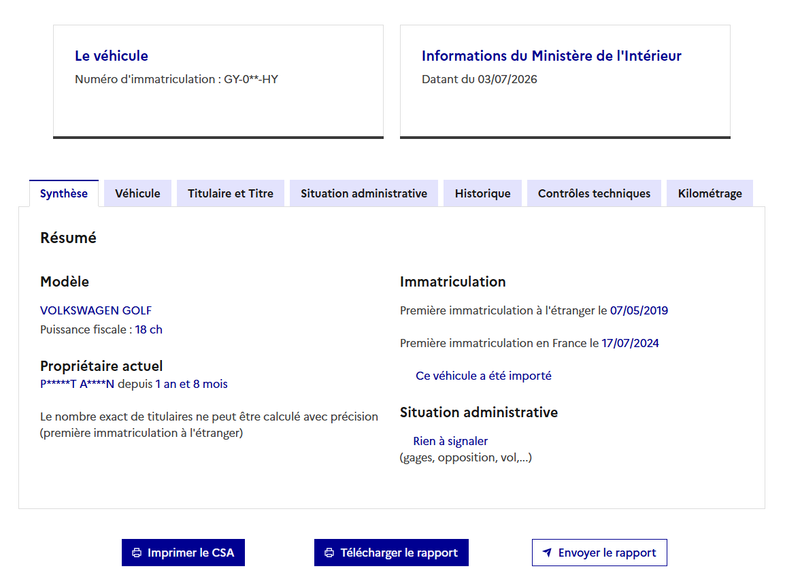Click the Rien à signaler status

click(x=450, y=441)
